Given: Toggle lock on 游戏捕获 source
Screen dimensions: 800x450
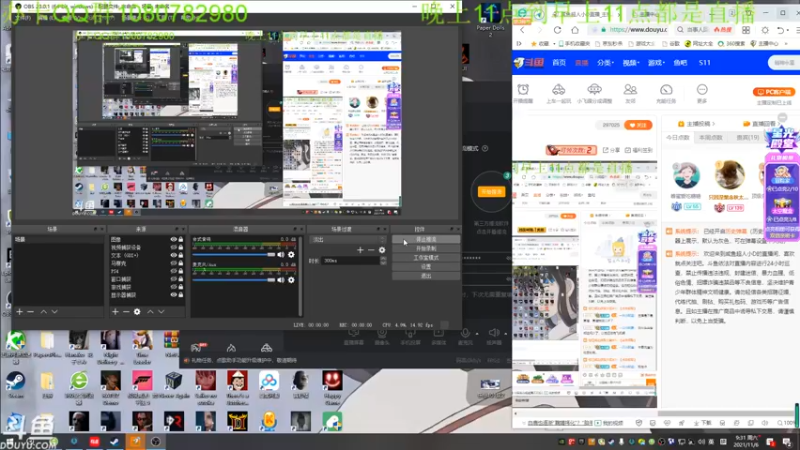Looking at the screenshot, I should pyautogui.click(x=181, y=287).
